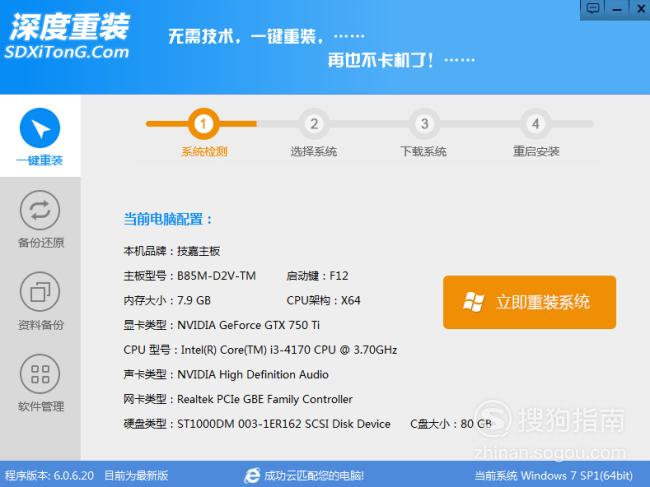Click the 重启安装 step label
650x487 pixels.
click(x=536, y=151)
